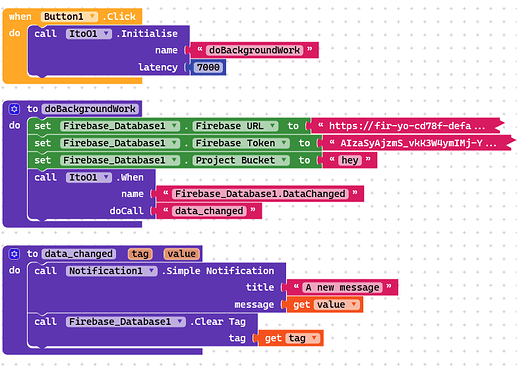Open Firebase_Database1 dropdown in Firebase URL row
The width and height of the screenshot is (517, 367).
click(x=120, y=126)
